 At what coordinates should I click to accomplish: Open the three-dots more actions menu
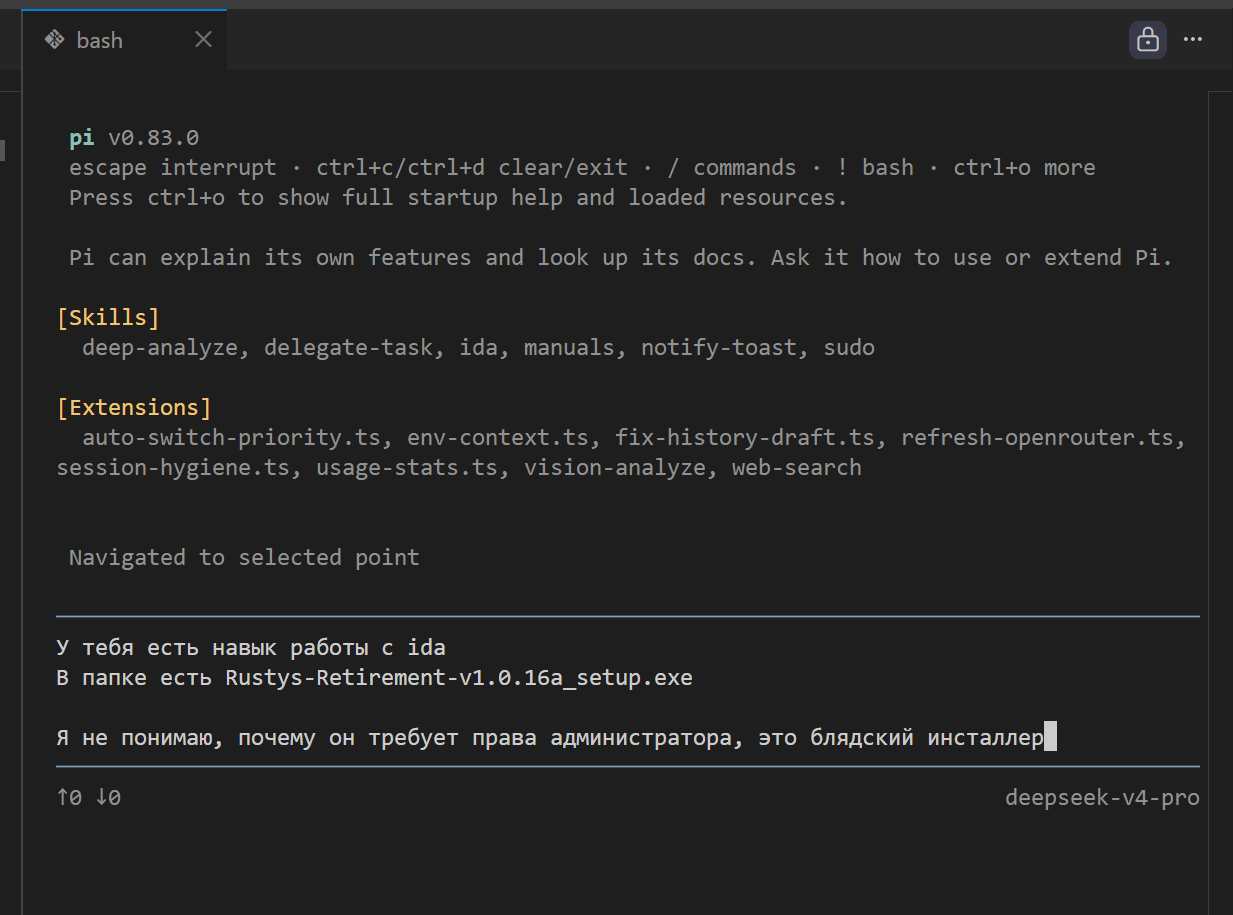[x=1192, y=40]
